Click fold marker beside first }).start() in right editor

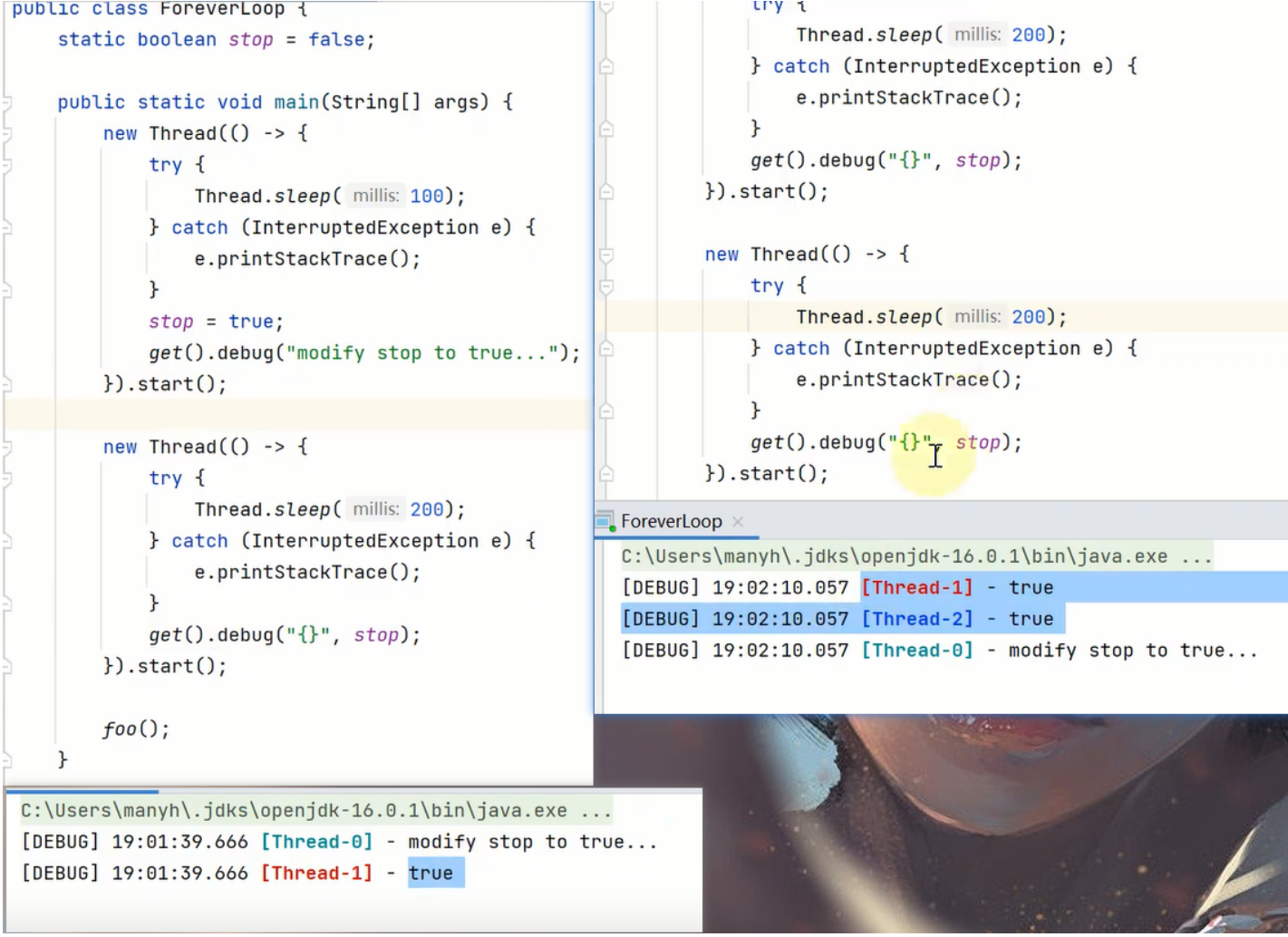606,192
